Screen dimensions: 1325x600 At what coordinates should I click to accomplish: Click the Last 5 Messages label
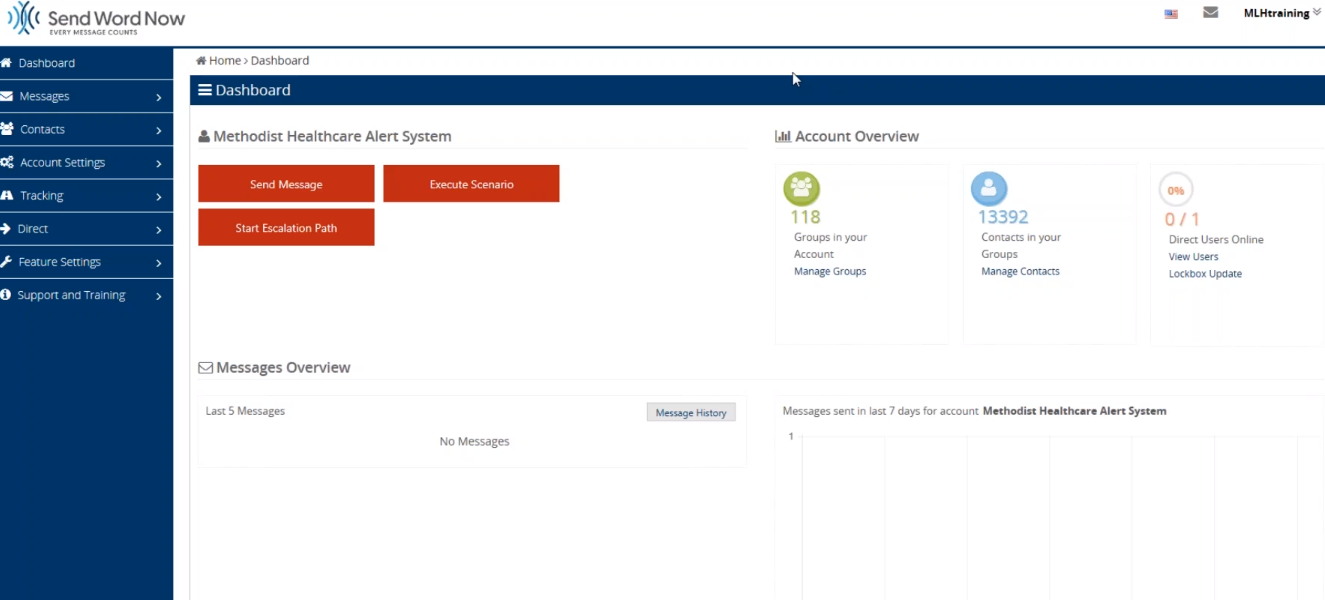(x=245, y=411)
